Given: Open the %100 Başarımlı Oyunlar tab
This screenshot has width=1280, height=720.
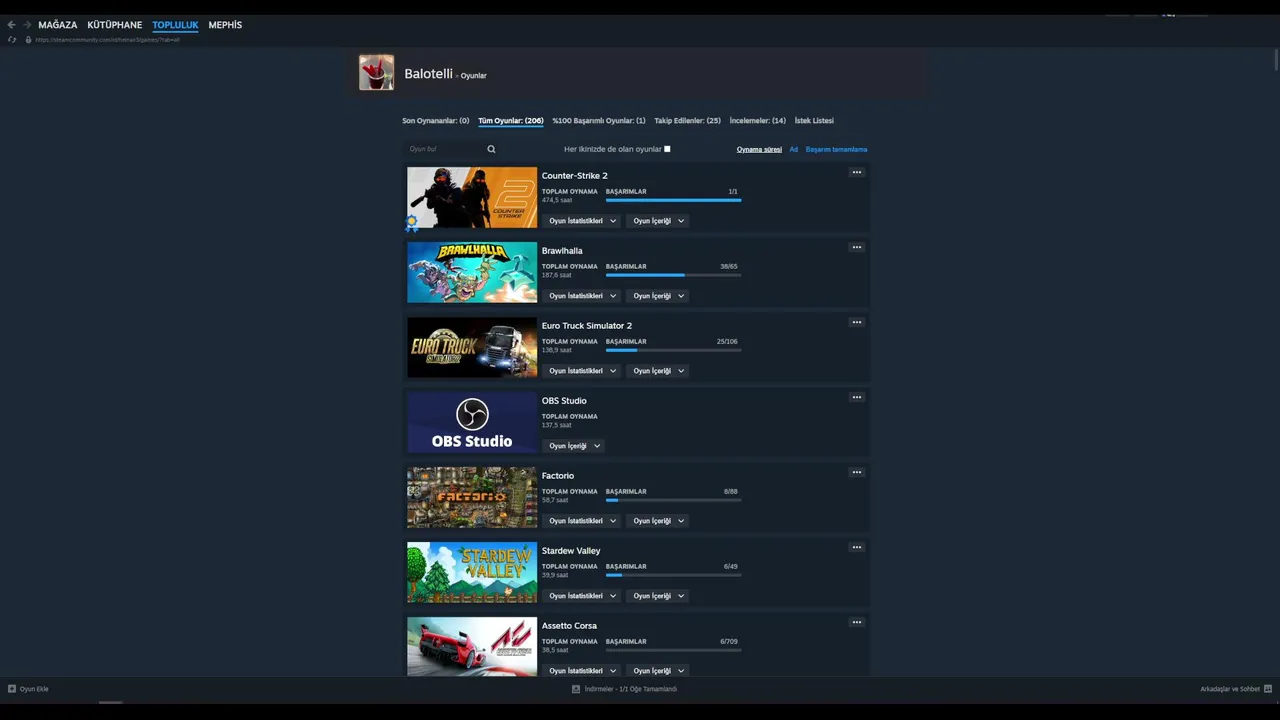Looking at the screenshot, I should click(599, 121).
